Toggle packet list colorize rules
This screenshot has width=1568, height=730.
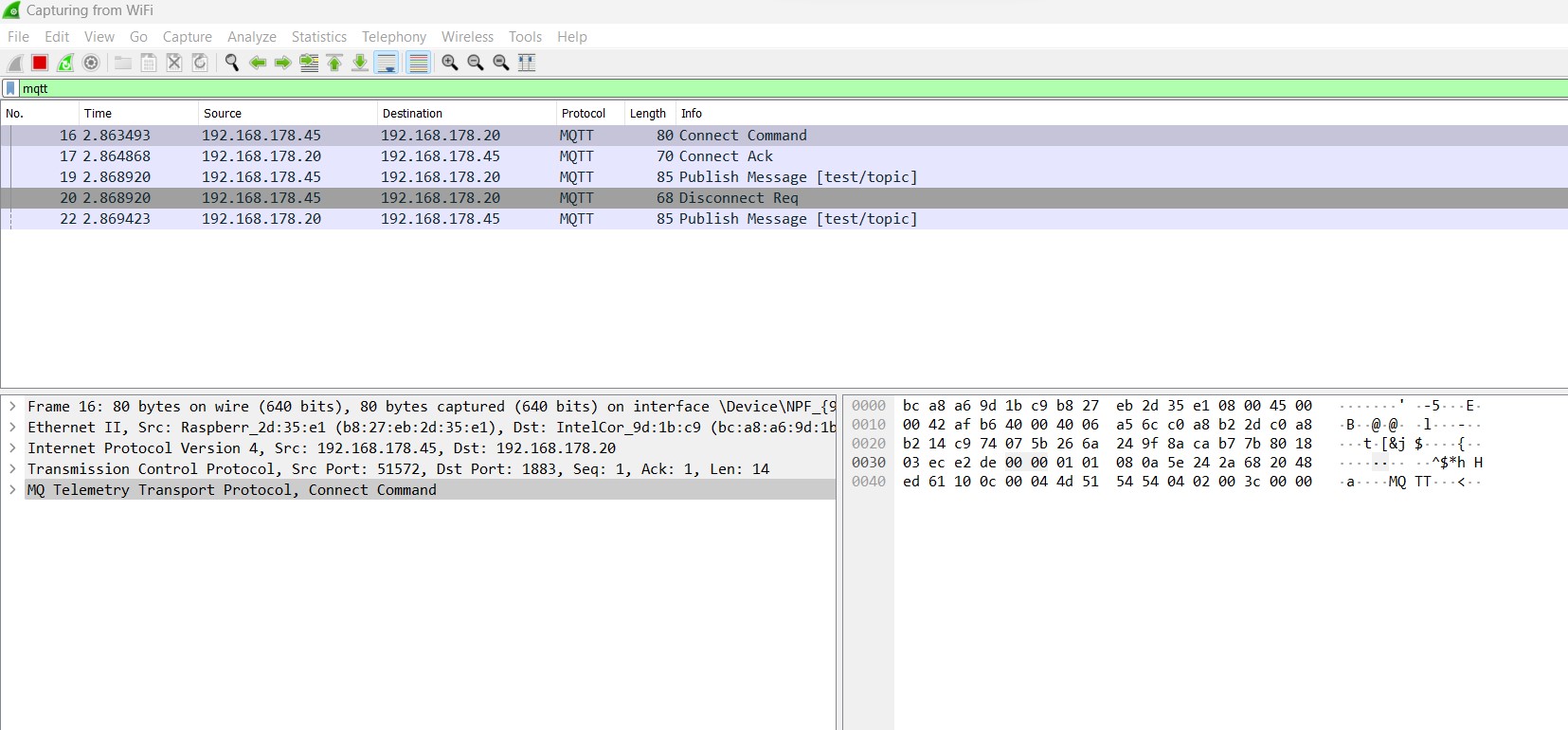(x=418, y=63)
